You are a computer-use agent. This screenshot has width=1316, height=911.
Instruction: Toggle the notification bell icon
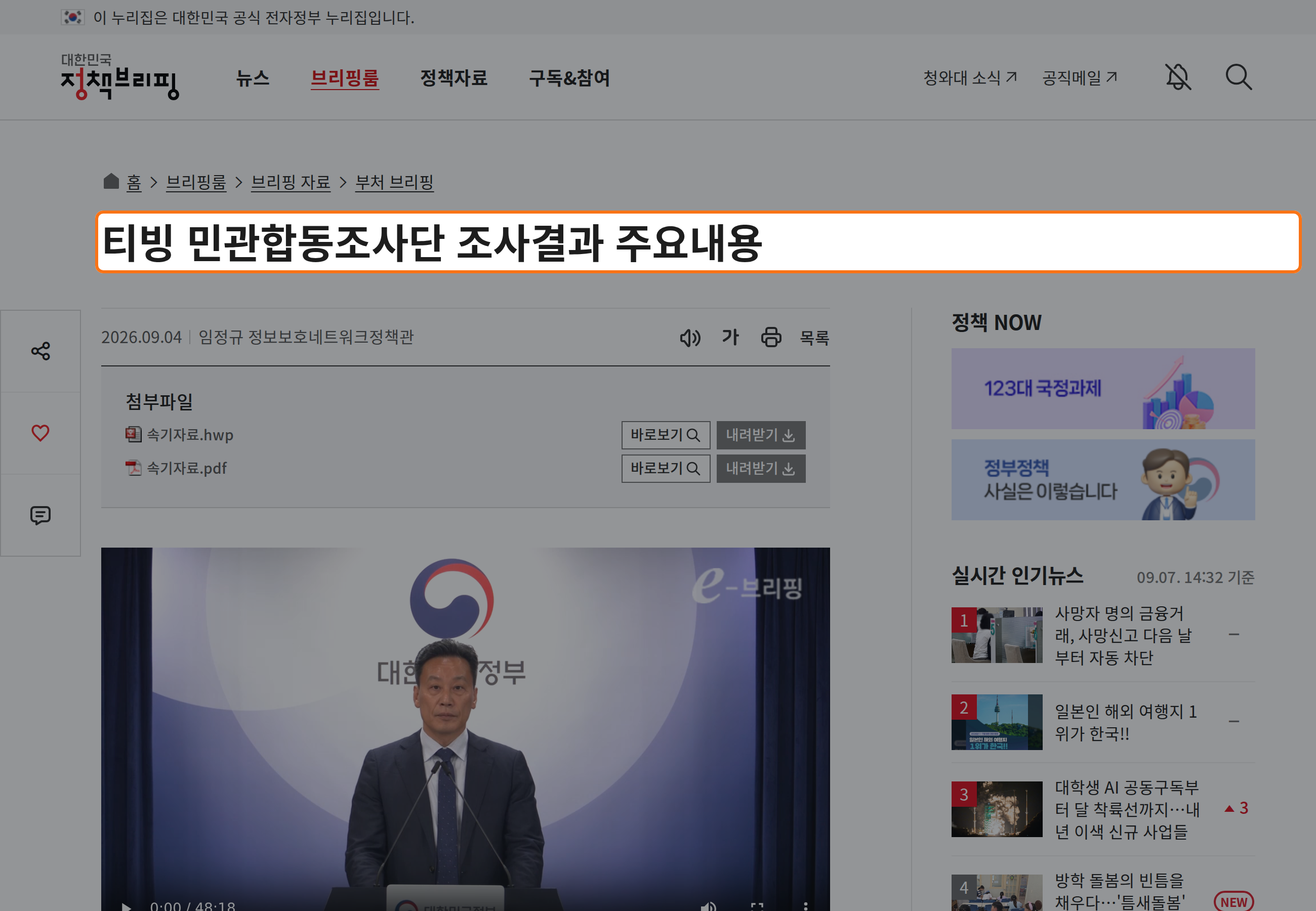(1178, 77)
